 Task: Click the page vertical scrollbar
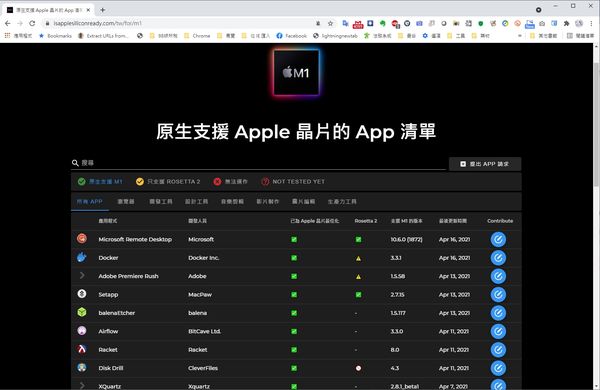[597, 126]
